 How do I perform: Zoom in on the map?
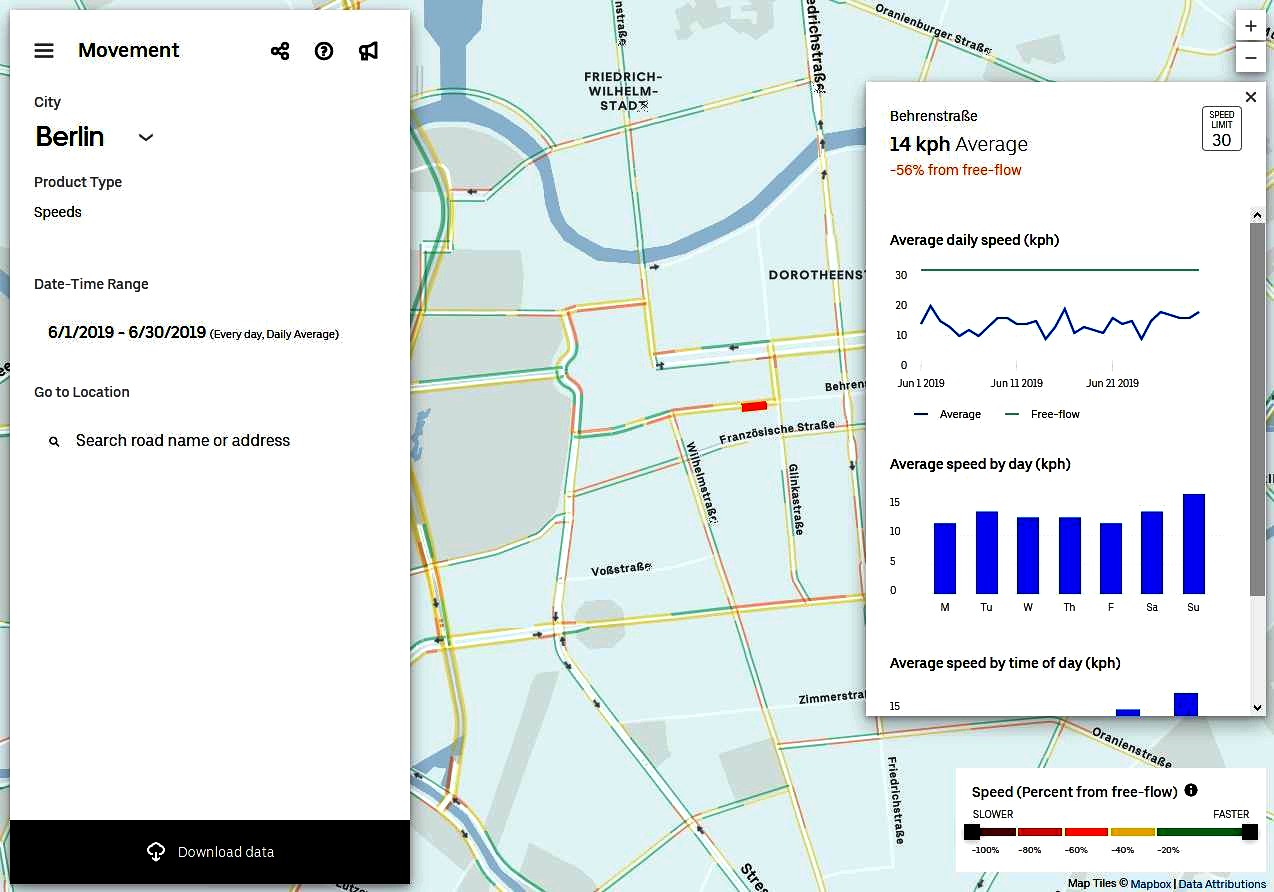click(1250, 25)
